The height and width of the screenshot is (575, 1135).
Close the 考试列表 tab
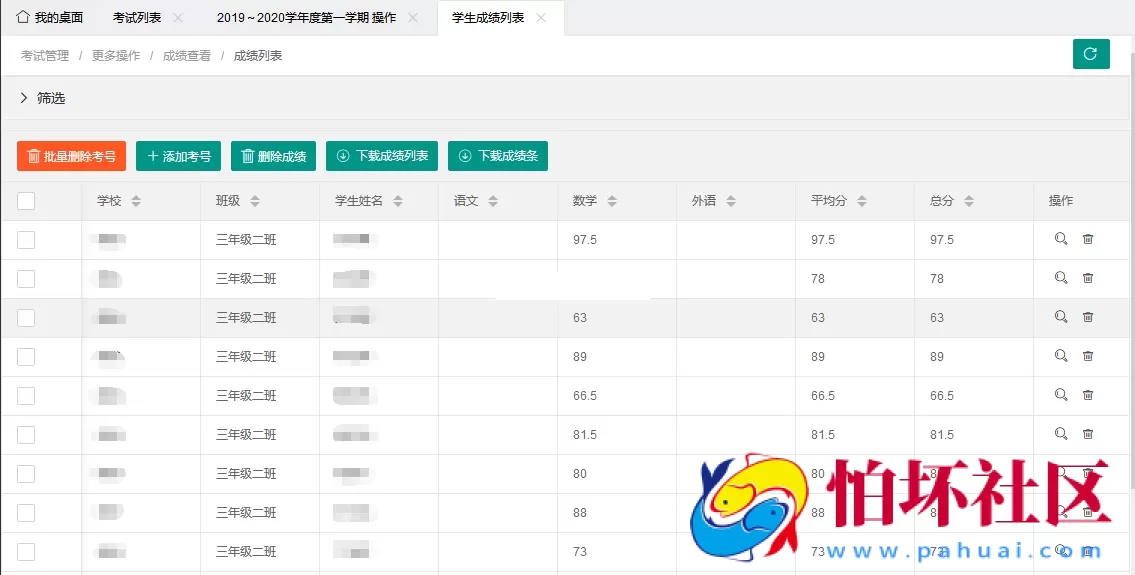178,17
